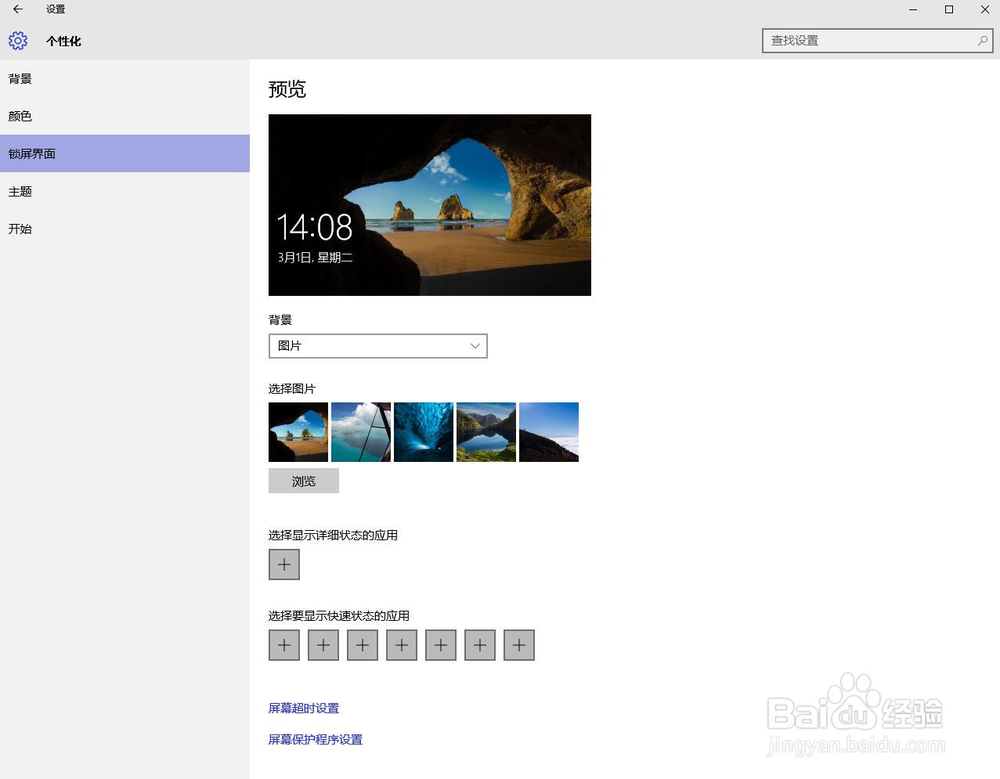Go back with the arrow icon

click(18, 9)
